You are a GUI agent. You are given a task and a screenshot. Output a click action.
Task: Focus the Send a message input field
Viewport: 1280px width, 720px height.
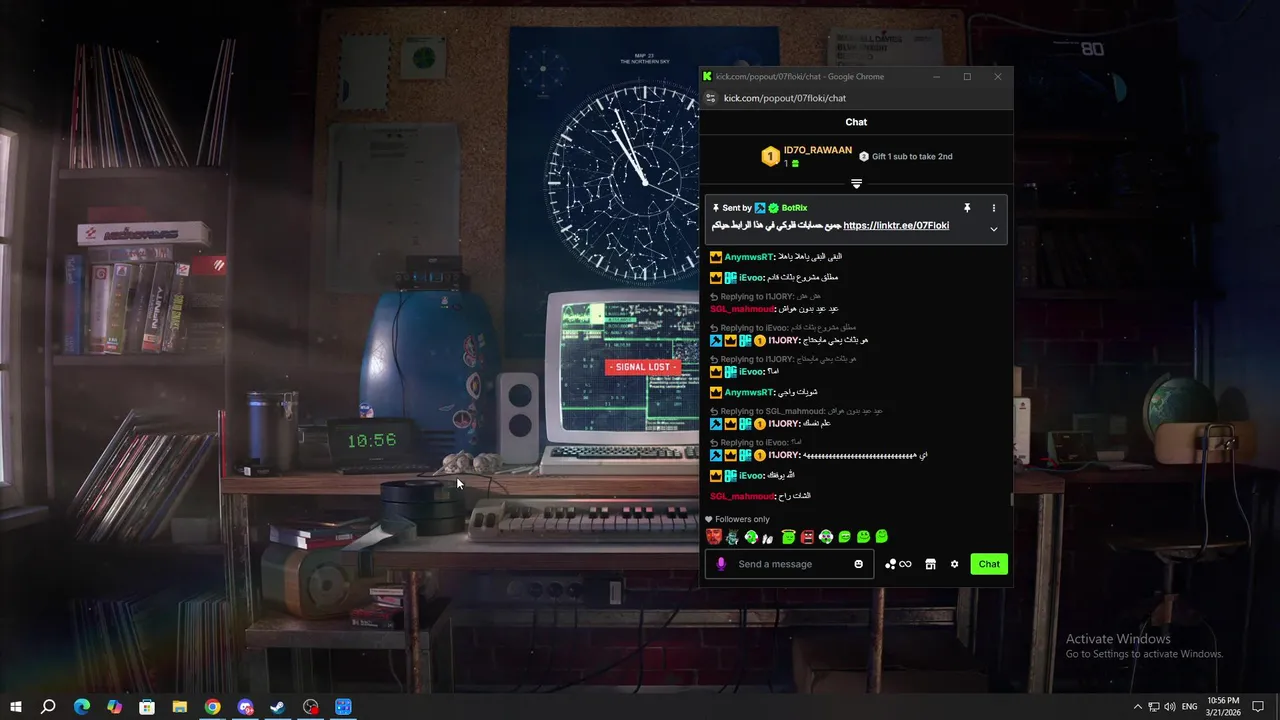coord(790,564)
